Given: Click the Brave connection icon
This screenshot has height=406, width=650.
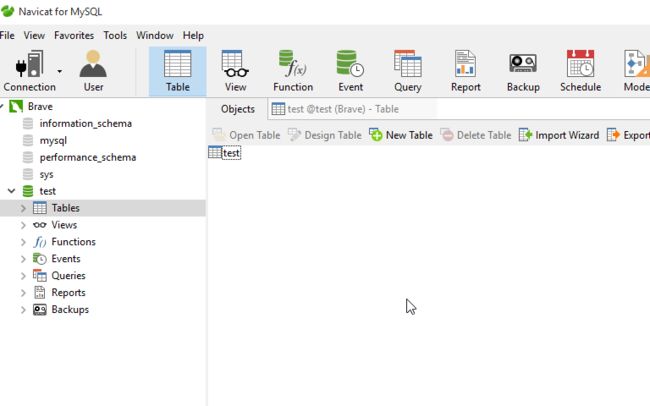Looking at the screenshot, I should (x=16, y=107).
